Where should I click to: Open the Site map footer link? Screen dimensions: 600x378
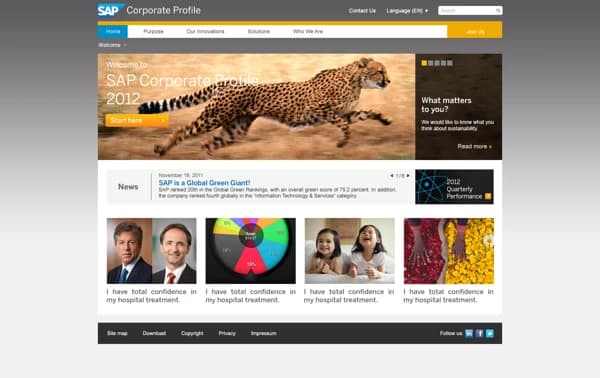117,333
